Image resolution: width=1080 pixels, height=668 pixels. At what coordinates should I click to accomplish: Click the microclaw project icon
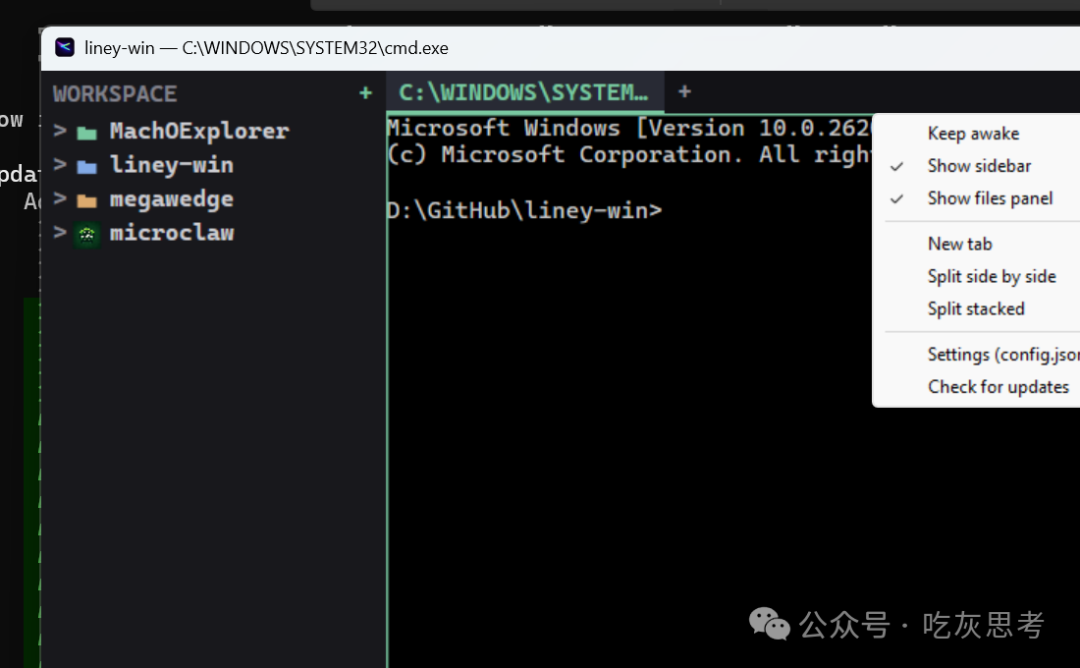(x=87, y=234)
